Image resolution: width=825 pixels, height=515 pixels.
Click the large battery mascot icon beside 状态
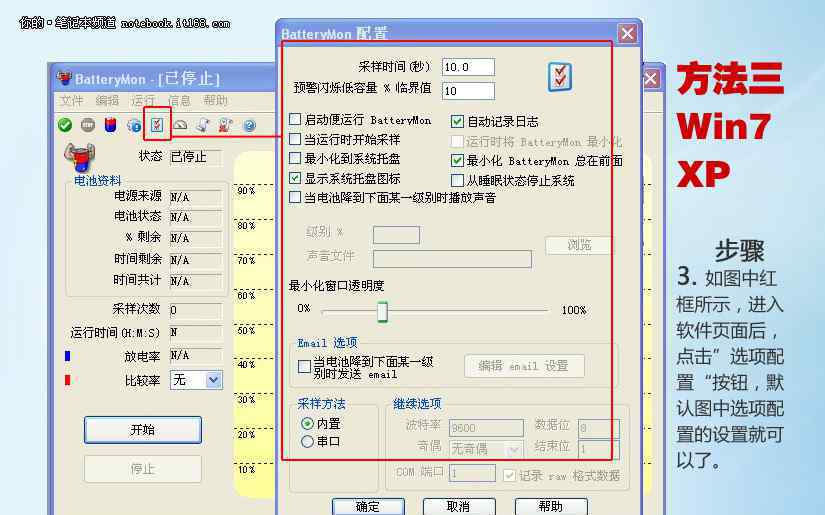click(80, 157)
